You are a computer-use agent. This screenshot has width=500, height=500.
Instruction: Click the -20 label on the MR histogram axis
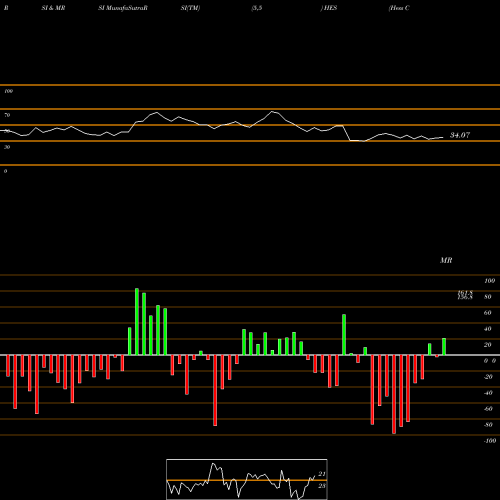click(x=488, y=377)
